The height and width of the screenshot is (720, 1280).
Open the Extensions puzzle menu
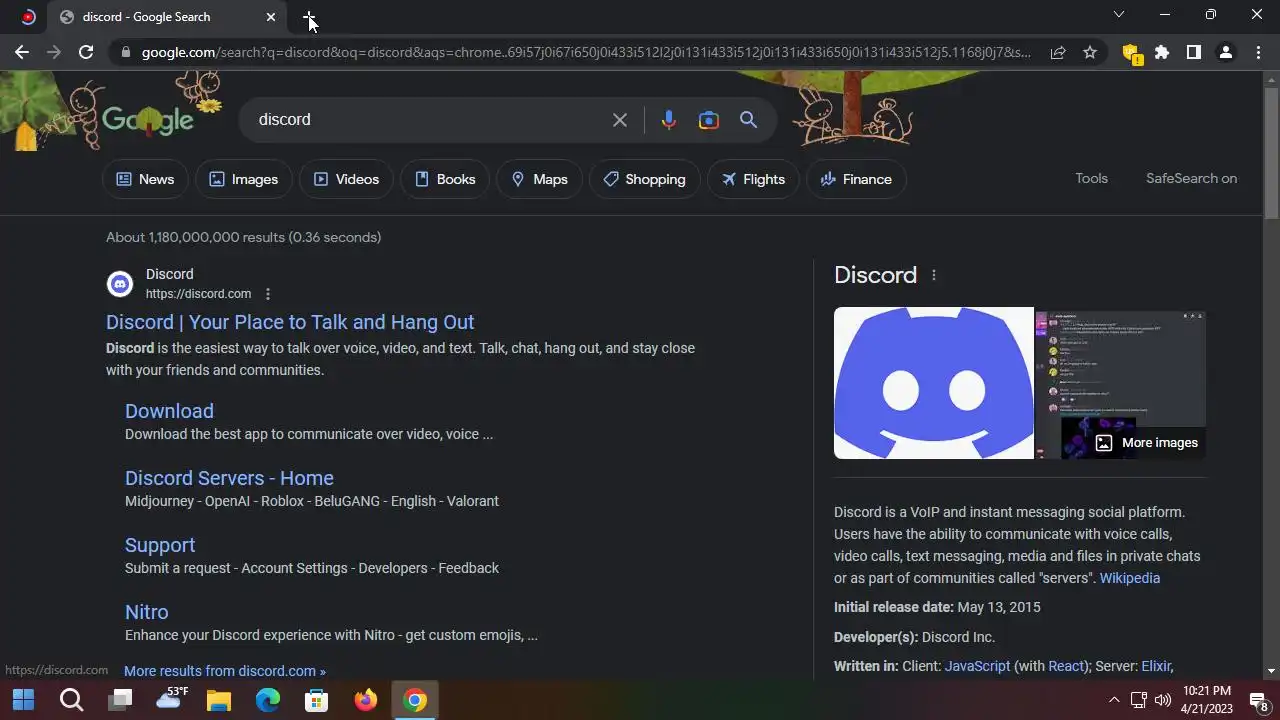[x=1162, y=52]
